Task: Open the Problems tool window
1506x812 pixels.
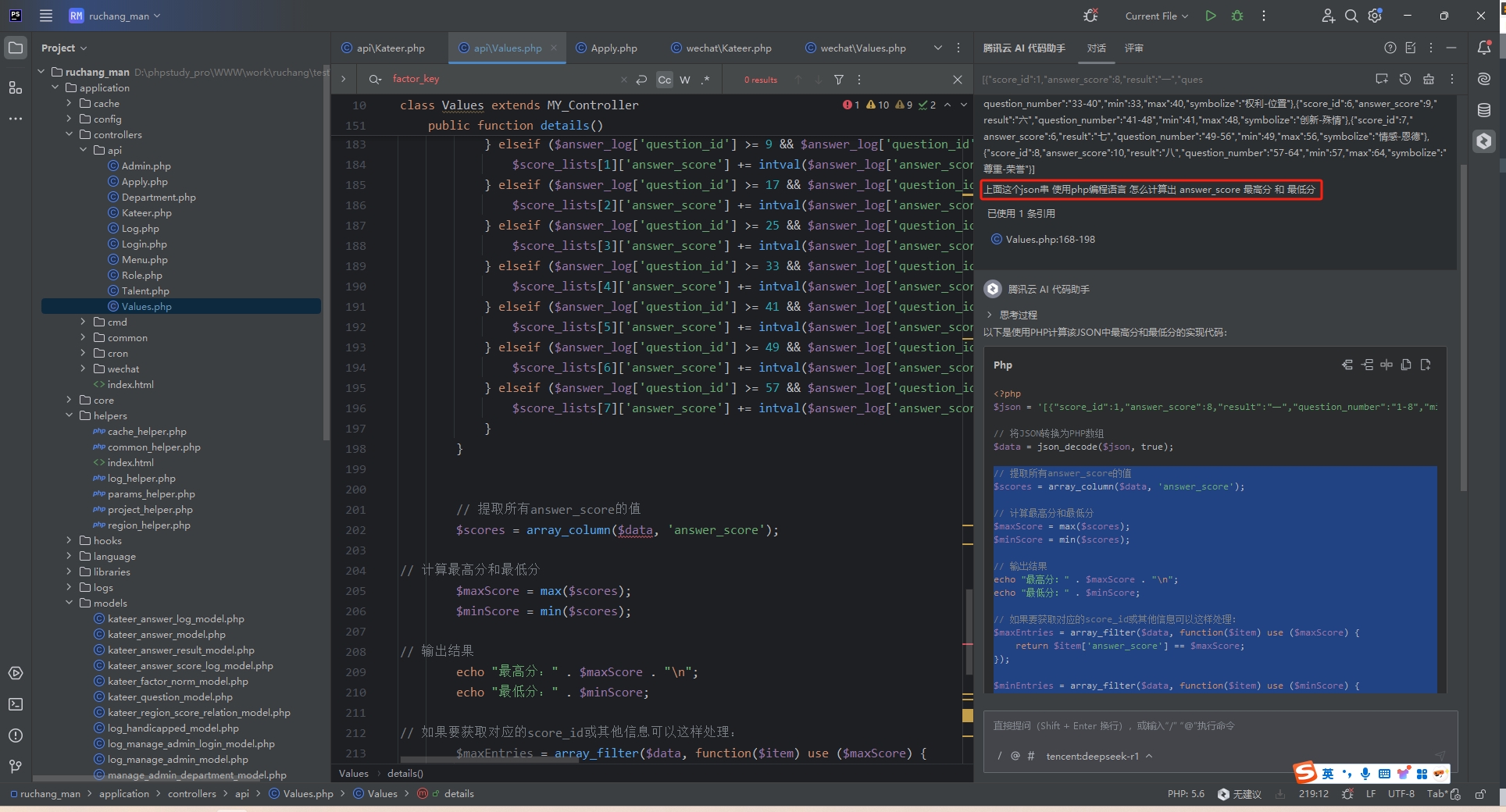Action: pos(16,735)
